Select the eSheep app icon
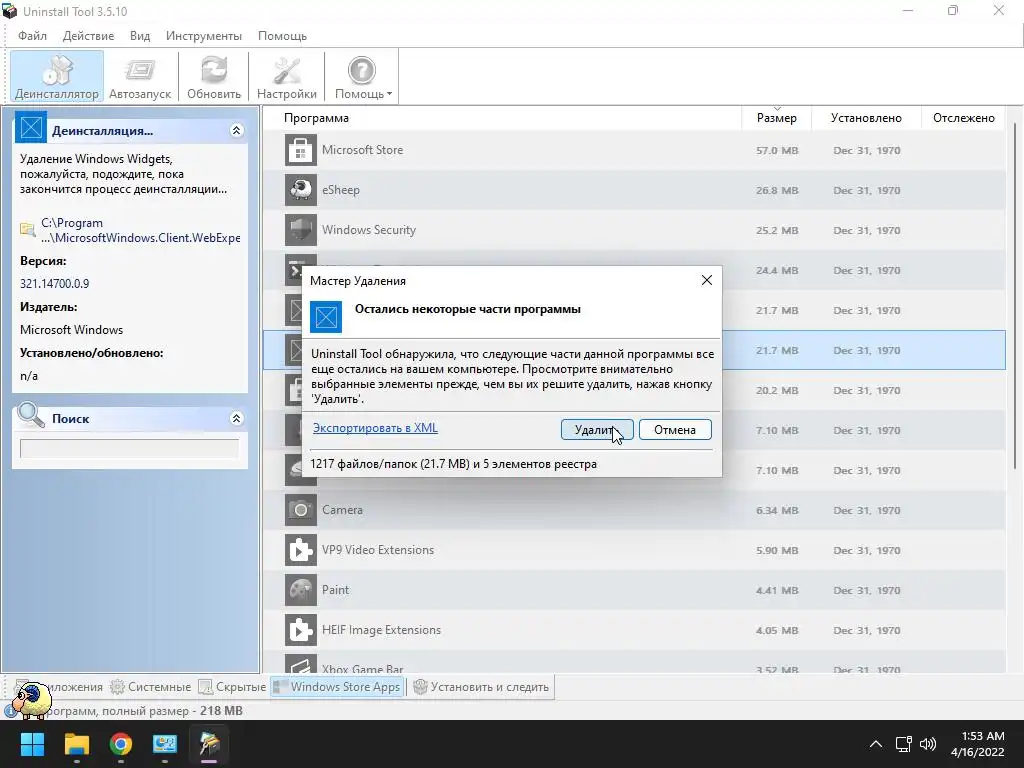Image resolution: width=1024 pixels, height=768 pixels. point(301,190)
